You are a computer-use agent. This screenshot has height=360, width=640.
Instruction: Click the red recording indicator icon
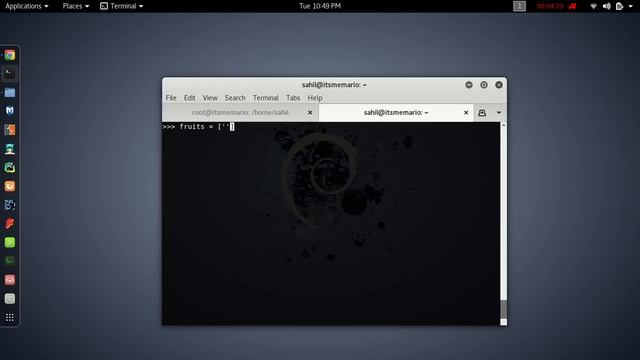pyautogui.click(x=573, y=6)
